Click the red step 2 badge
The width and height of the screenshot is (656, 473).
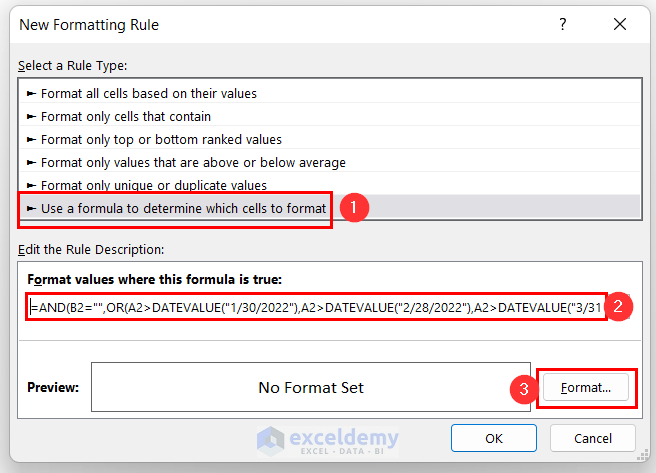622,307
